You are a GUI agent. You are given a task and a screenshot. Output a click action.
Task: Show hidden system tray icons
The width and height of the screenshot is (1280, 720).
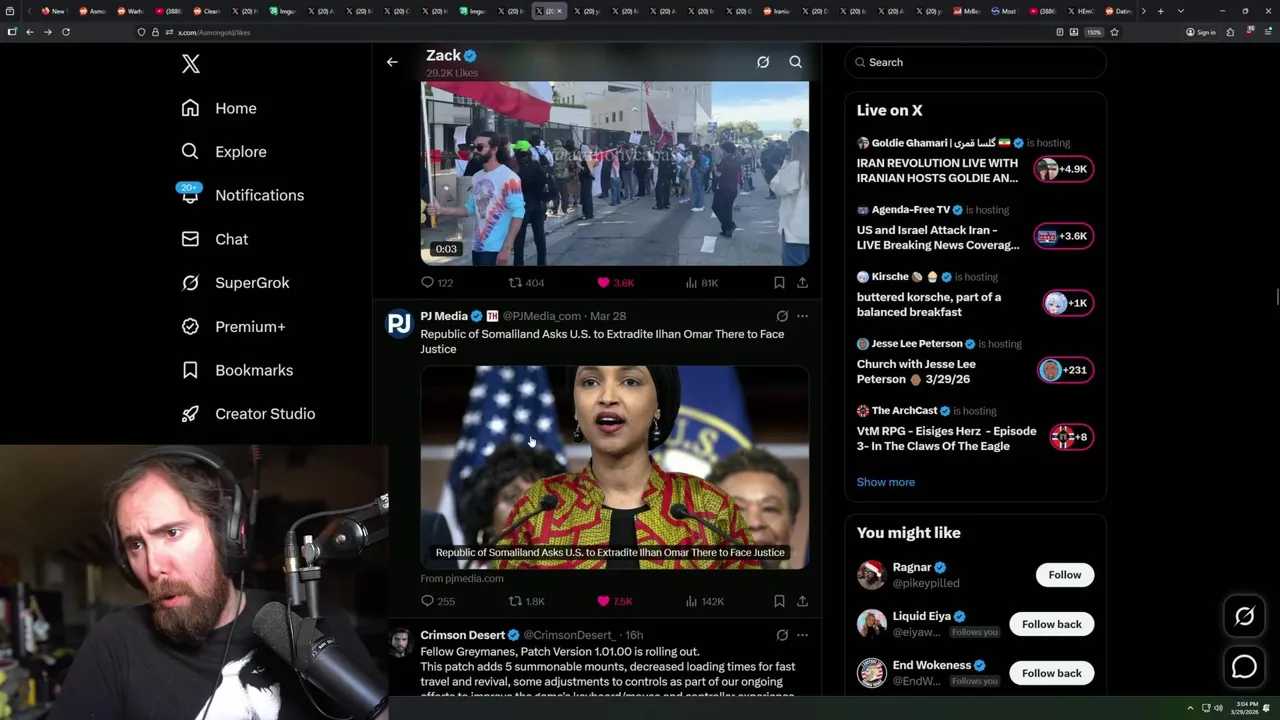pyautogui.click(x=1190, y=708)
